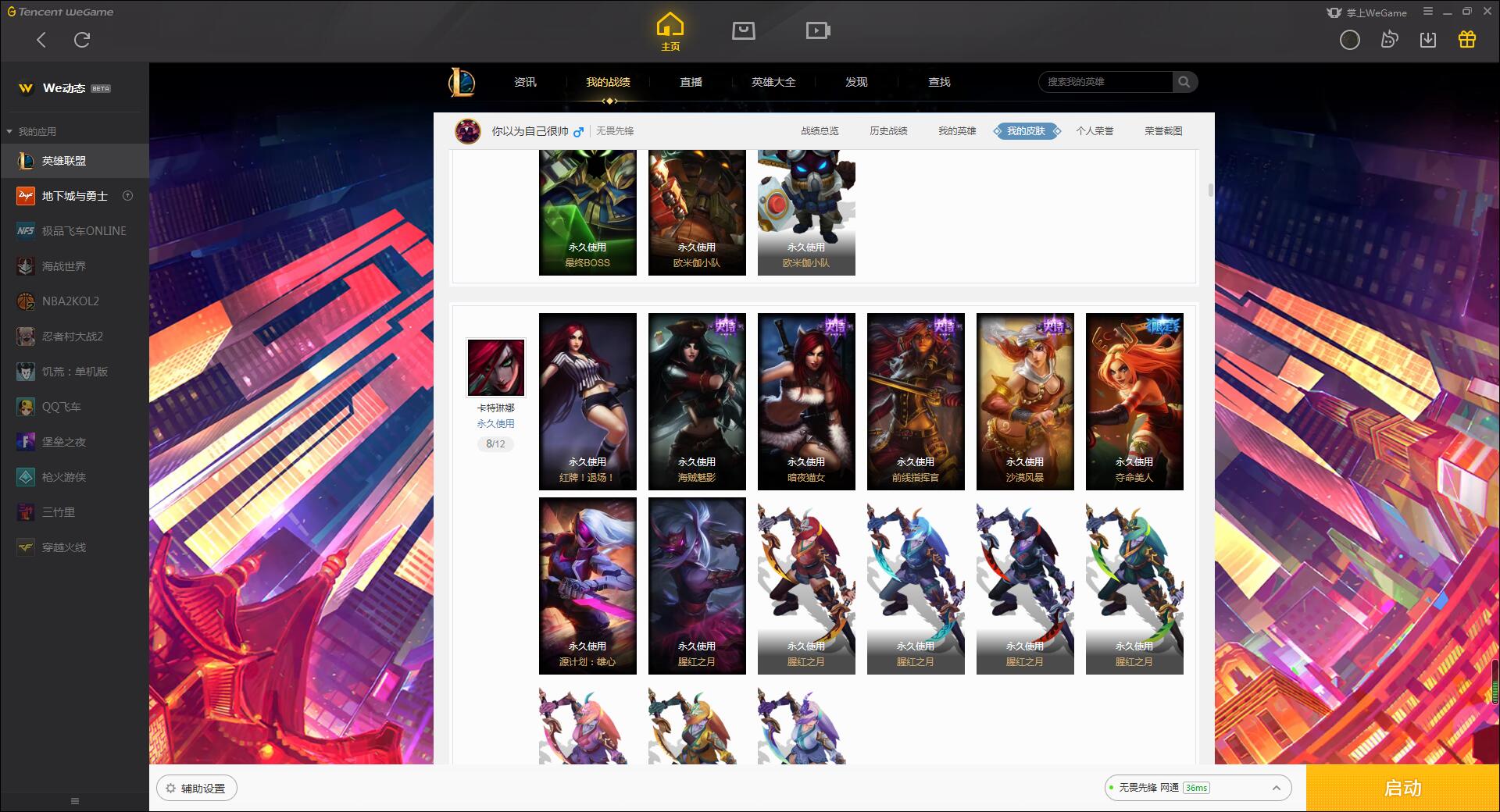The height and width of the screenshot is (812, 1500).
Task: Click the 永久使用 link under 卡特琳娜
Action: [x=496, y=424]
